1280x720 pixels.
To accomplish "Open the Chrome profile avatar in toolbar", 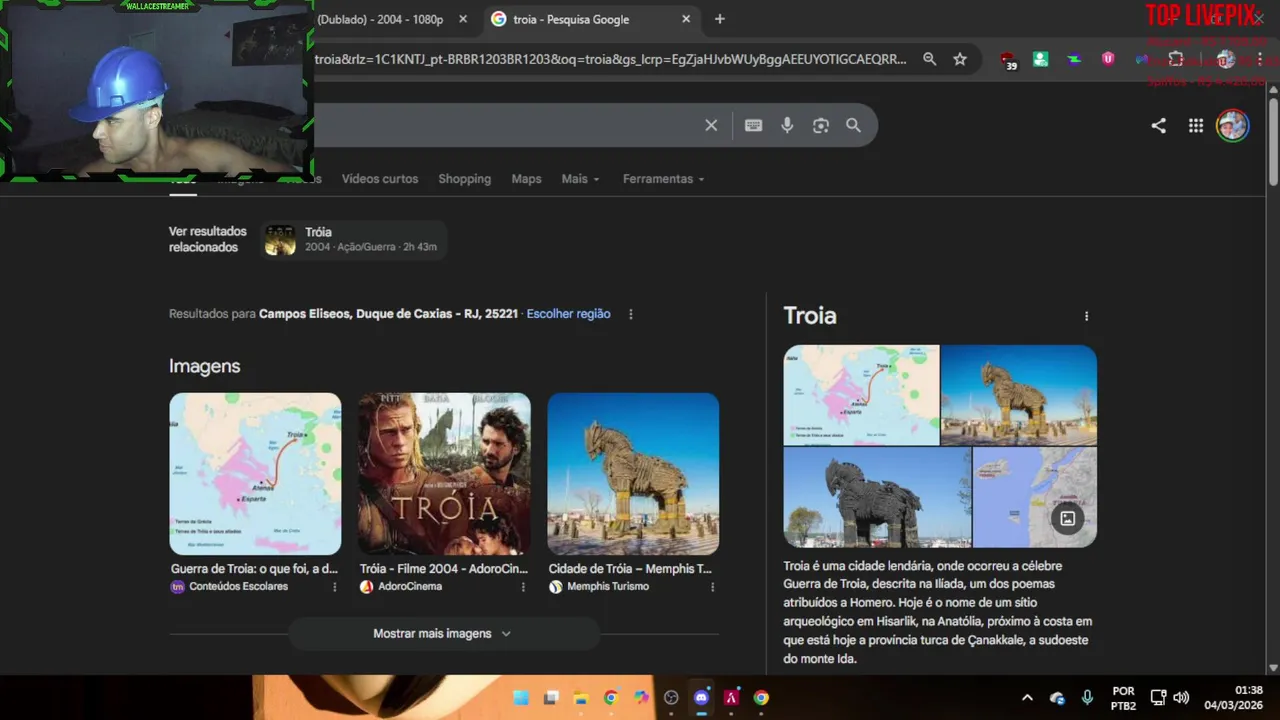I will click(x=1226, y=59).
